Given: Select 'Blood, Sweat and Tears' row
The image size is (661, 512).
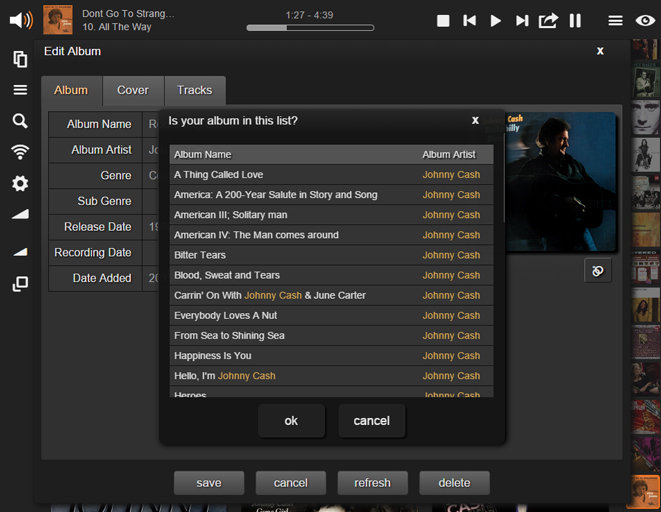Looking at the screenshot, I should pyautogui.click(x=331, y=275).
